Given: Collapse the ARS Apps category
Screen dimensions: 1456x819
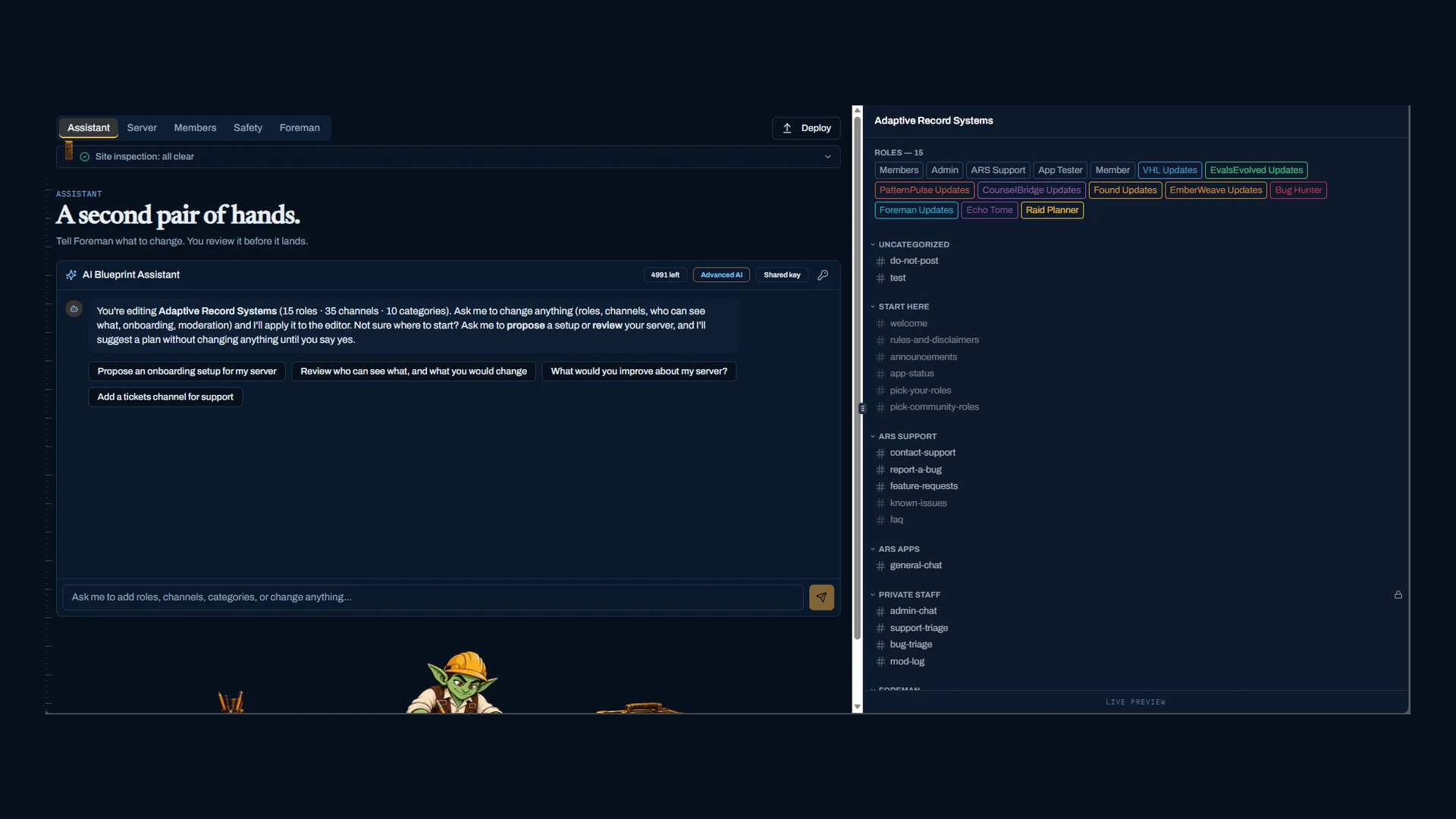Looking at the screenshot, I should [x=873, y=549].
